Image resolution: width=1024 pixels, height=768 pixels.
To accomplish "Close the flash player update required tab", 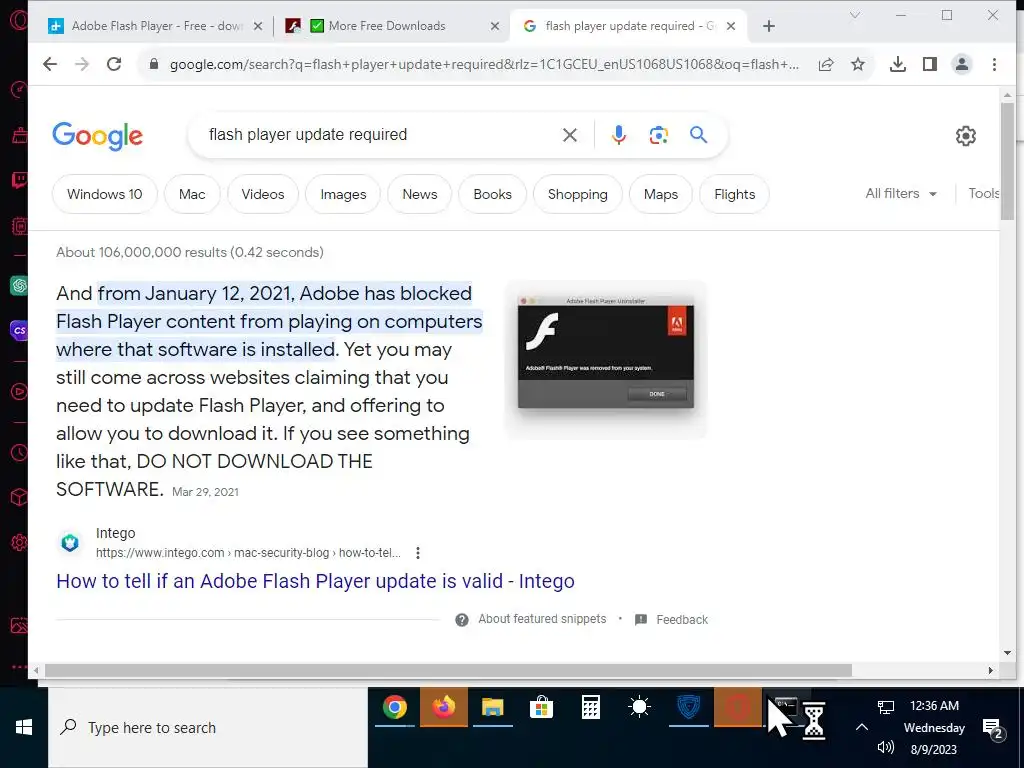I will click(731, 26).
